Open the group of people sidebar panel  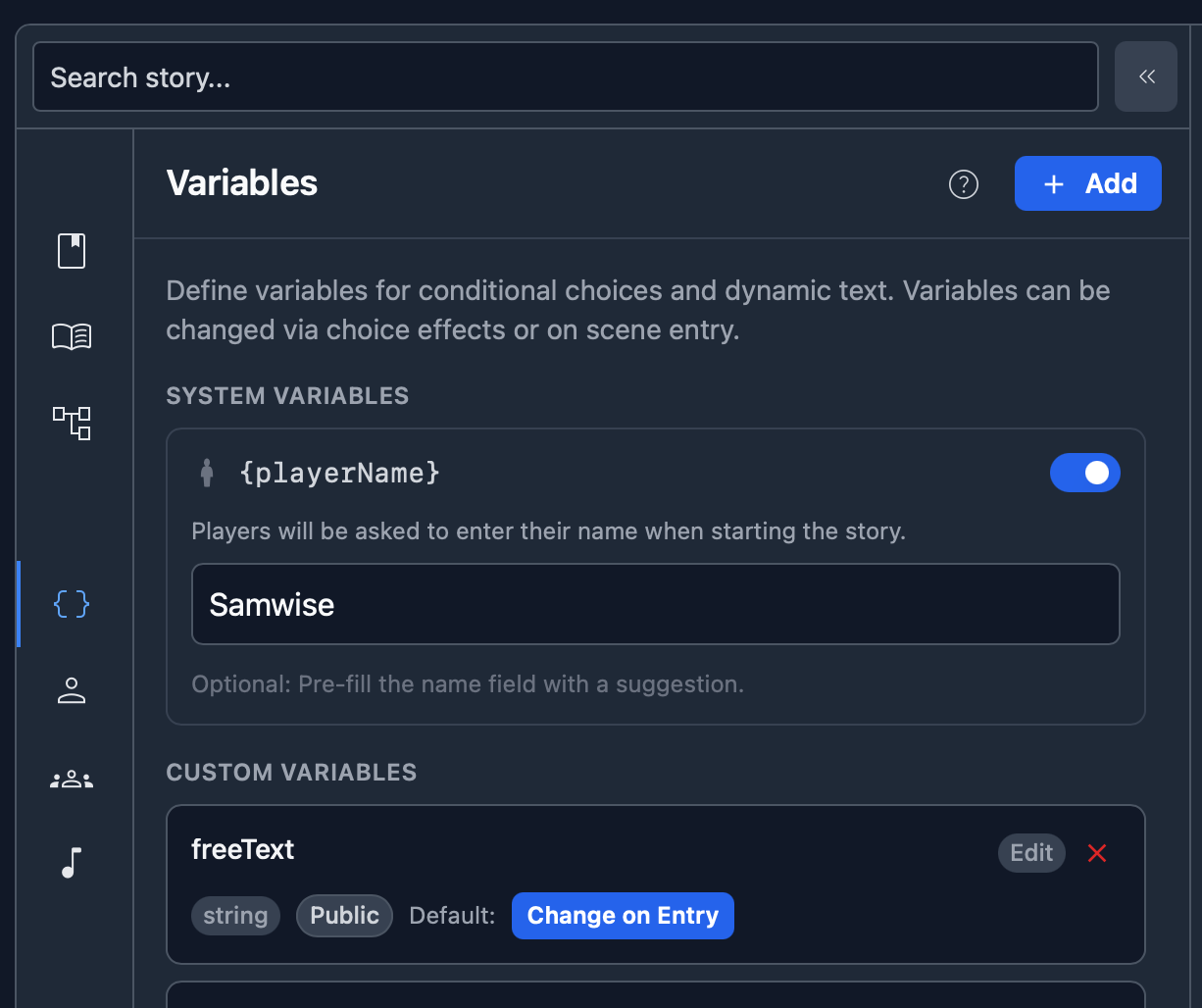(x=72, y=780)
